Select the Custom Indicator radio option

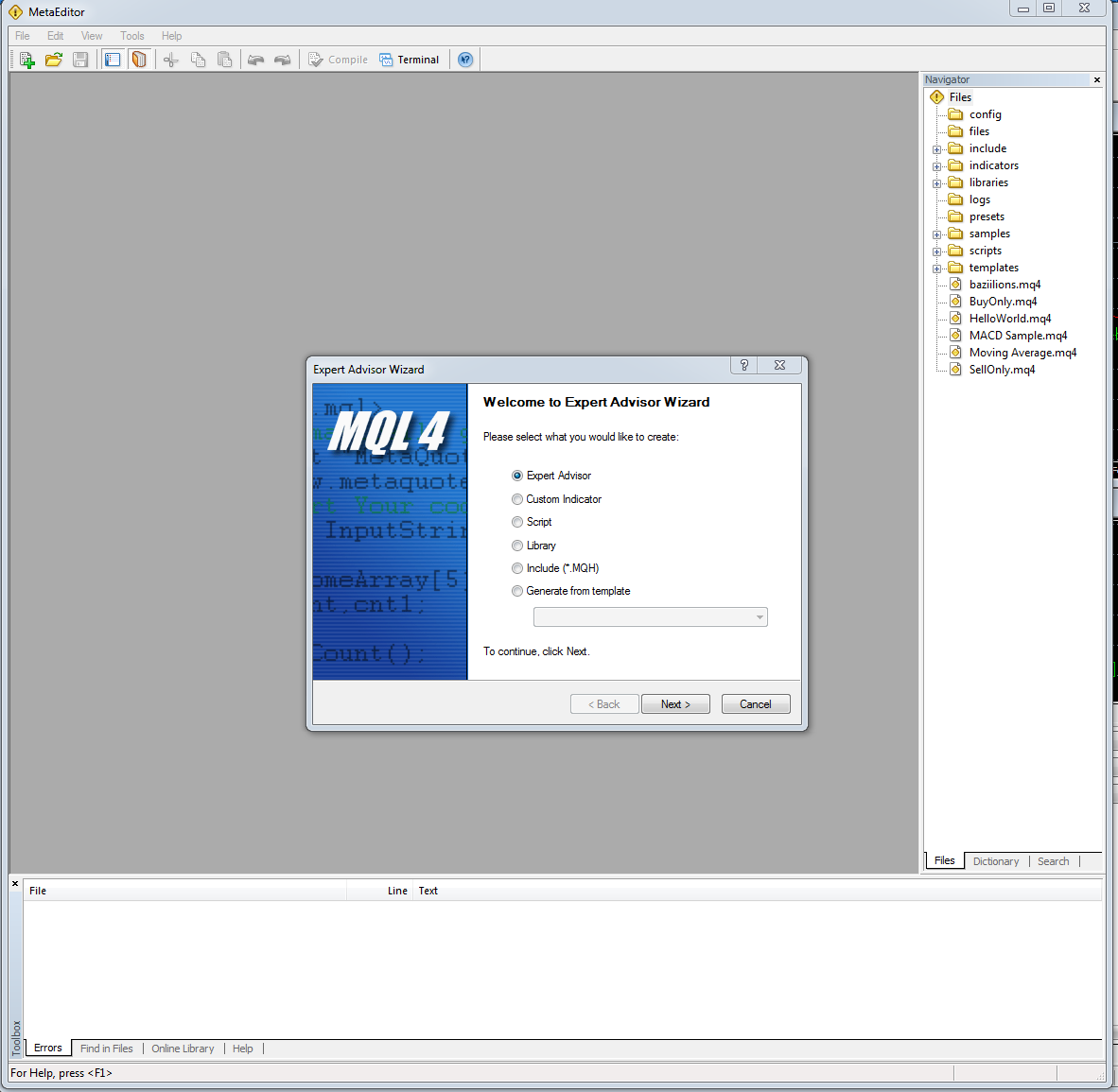tap(517, 499)
